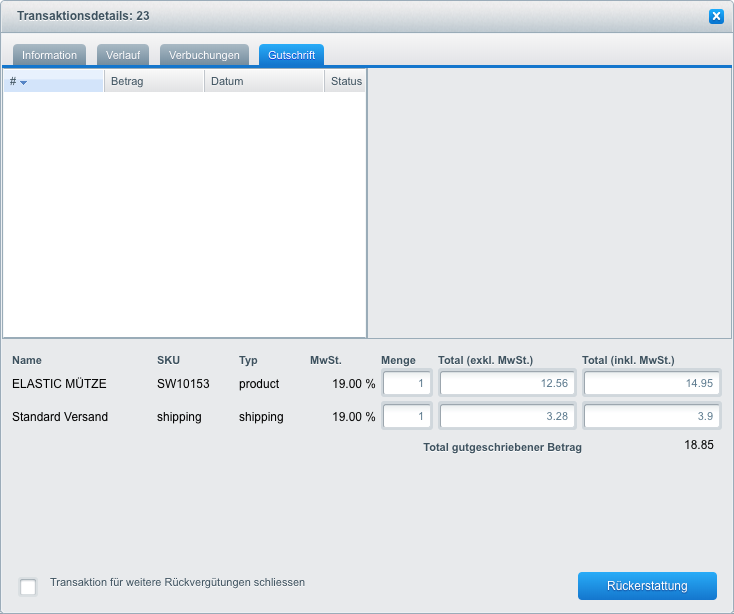This screenshot has height=614, width=734.
Task: Click the Datum column header
Action: click(264, 82)
